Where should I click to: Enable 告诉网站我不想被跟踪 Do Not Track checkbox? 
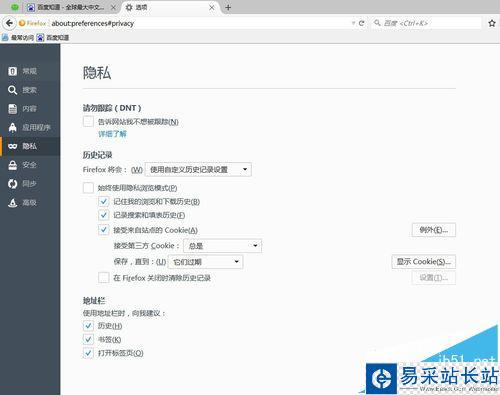pos(88,121)
